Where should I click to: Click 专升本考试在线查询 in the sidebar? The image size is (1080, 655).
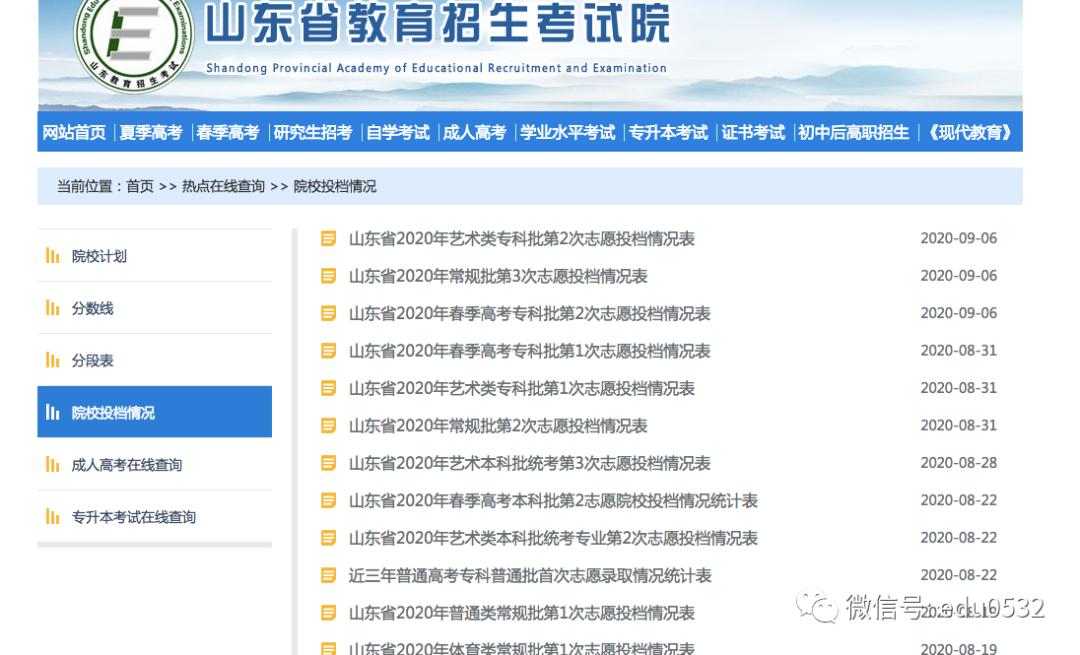[x=133, y=516]
